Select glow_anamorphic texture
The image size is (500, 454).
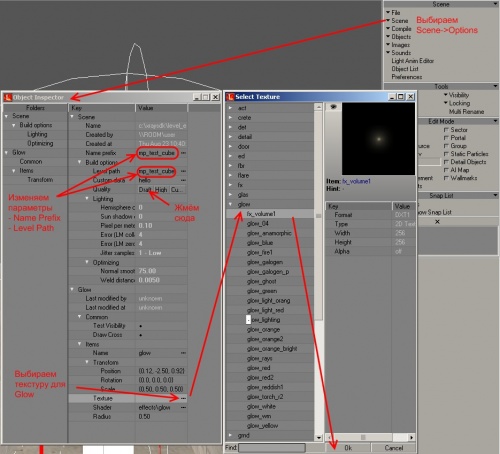pos(269,233)
